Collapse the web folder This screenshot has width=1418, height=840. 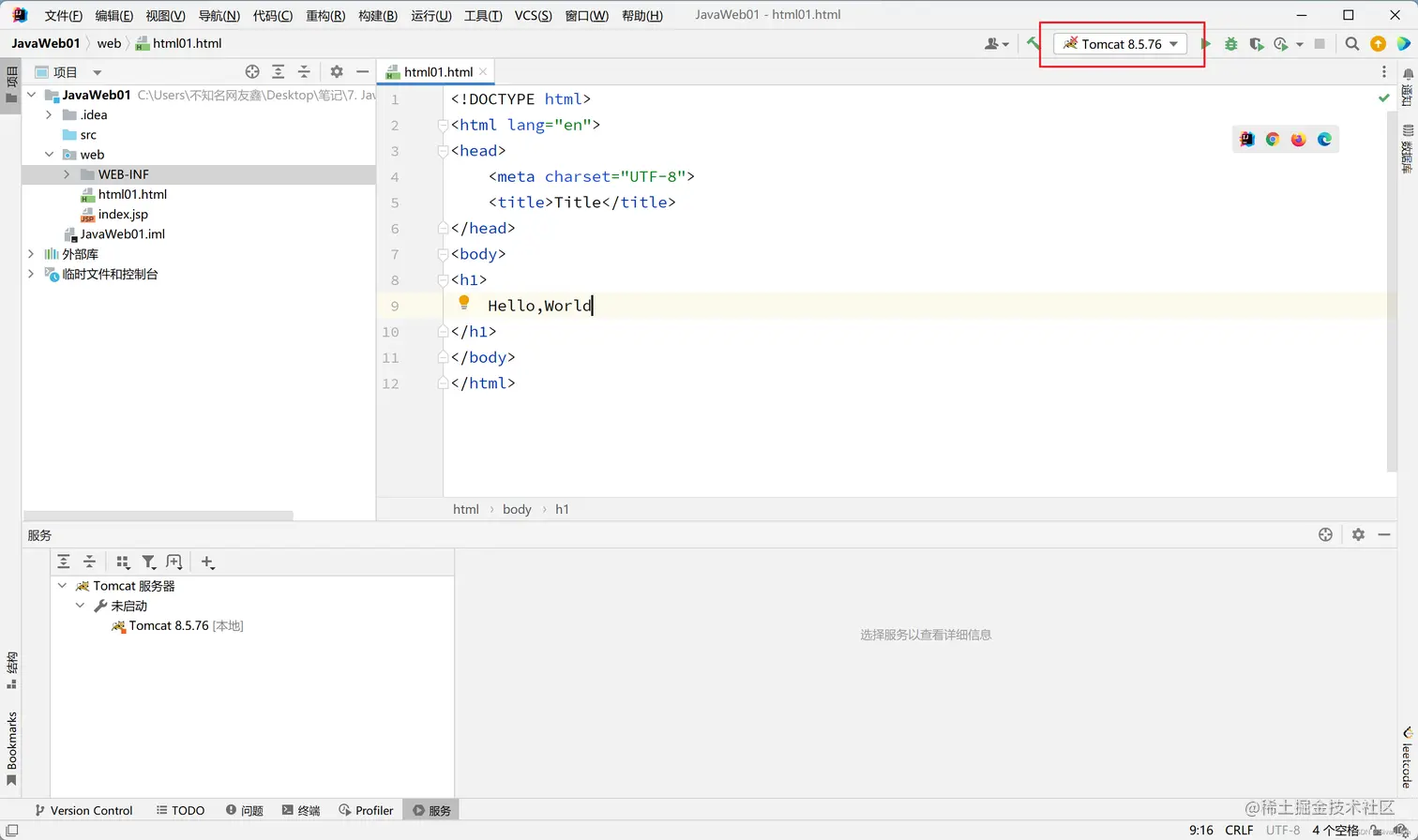49,155
